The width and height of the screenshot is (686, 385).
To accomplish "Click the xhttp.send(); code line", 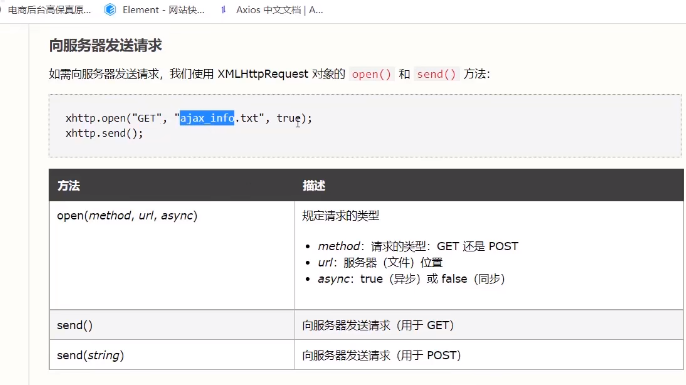I will 104,133.
